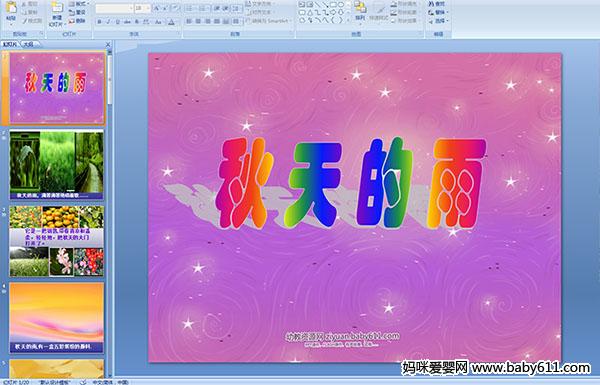600x385 pixels.
Task: Click the Paste icon in the clipboard group
Action: tap(11, 8)
